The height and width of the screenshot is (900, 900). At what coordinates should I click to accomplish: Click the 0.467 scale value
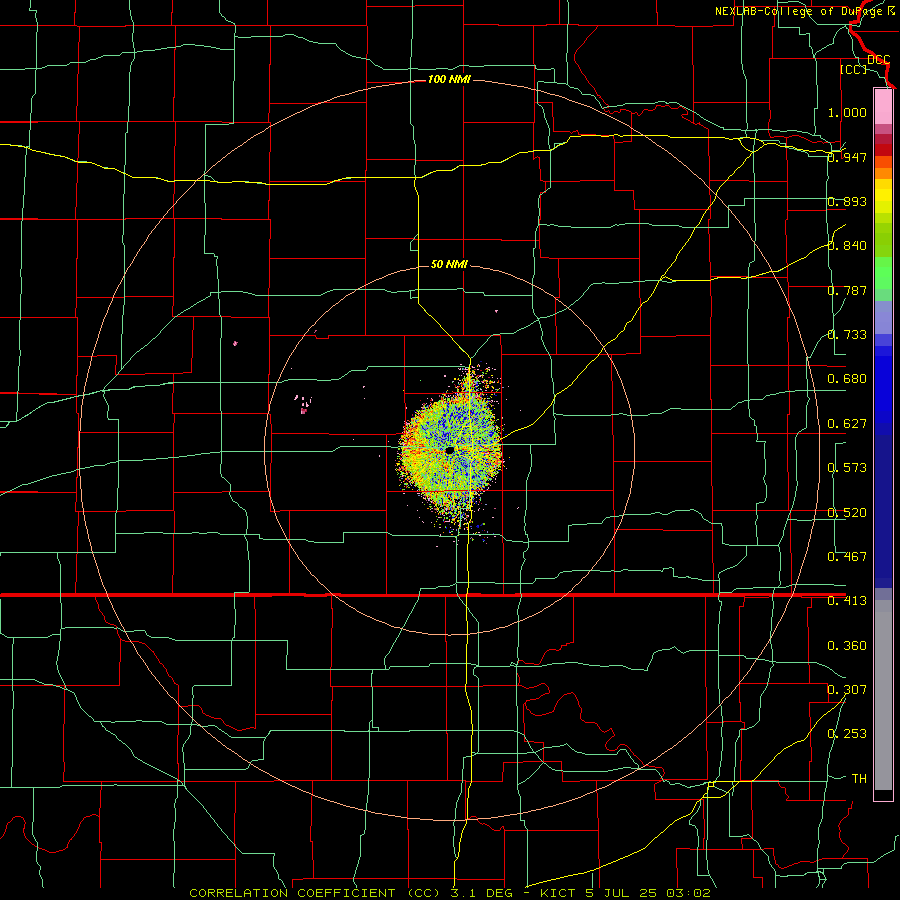click(847, 557)
